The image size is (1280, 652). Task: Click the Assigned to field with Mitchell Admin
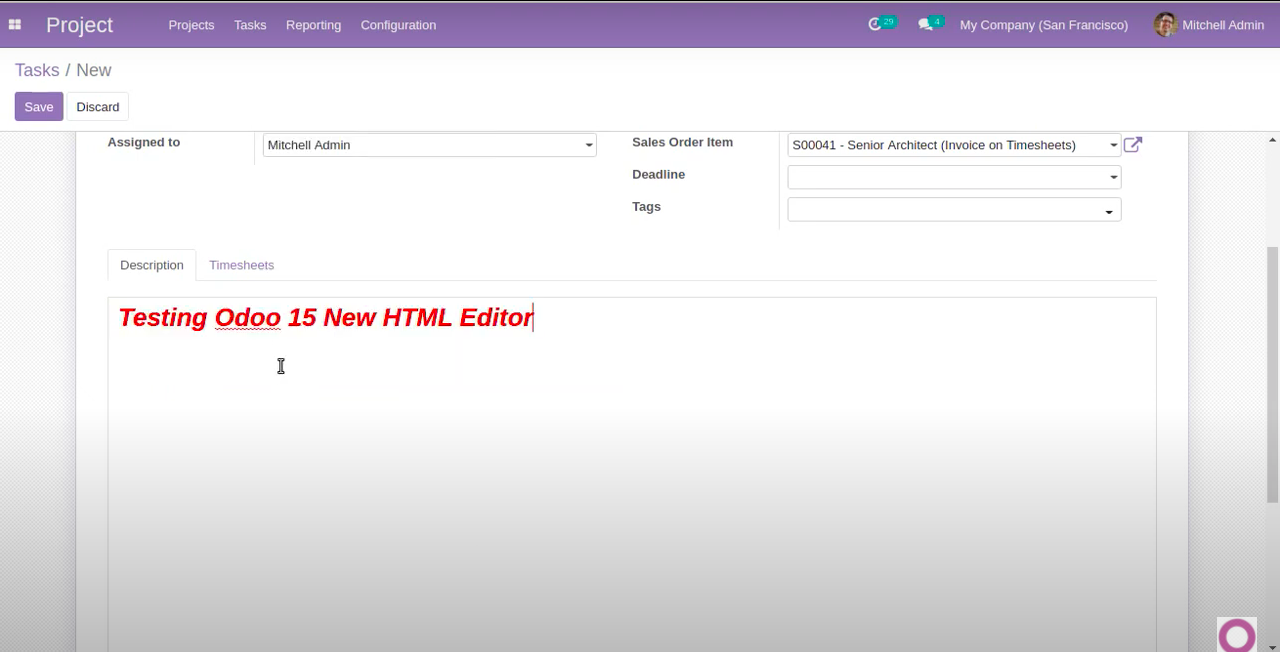click(430, 145)
